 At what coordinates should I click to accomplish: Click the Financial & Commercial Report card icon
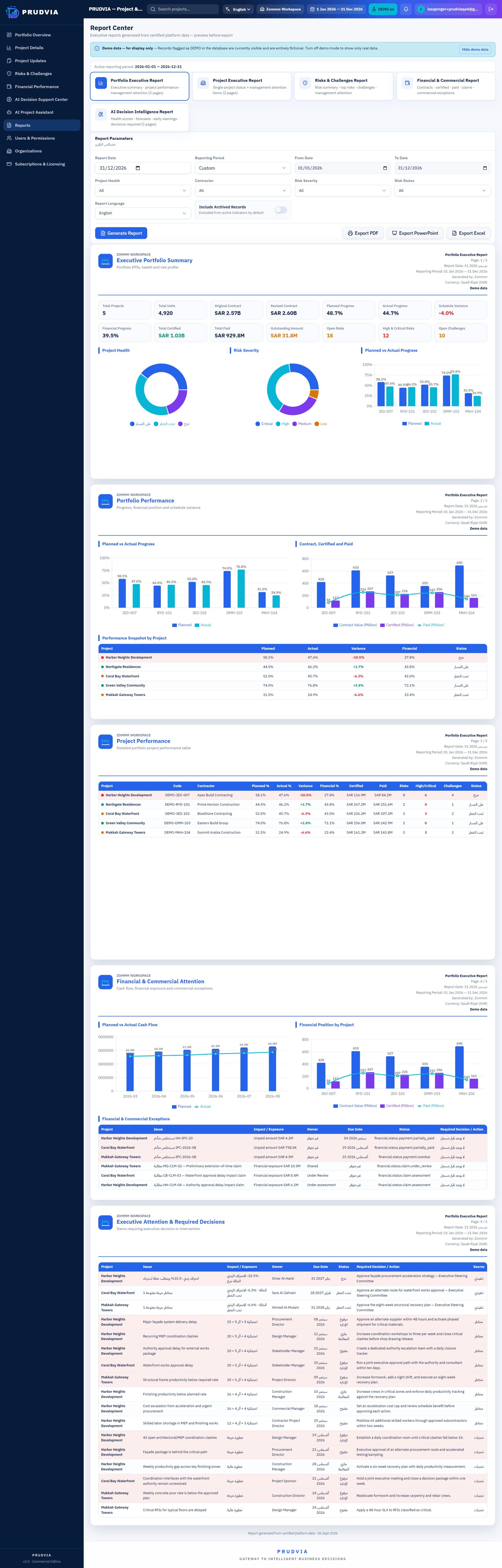pyautogui.click(x=408, y=83)
